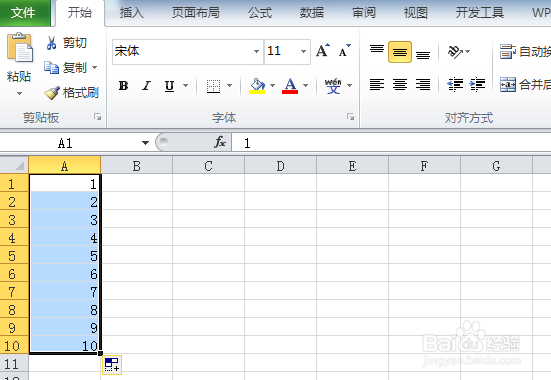The image size is (551, 380).
Task: Click the Auto Fill Options icon
Action: point(112,365)
